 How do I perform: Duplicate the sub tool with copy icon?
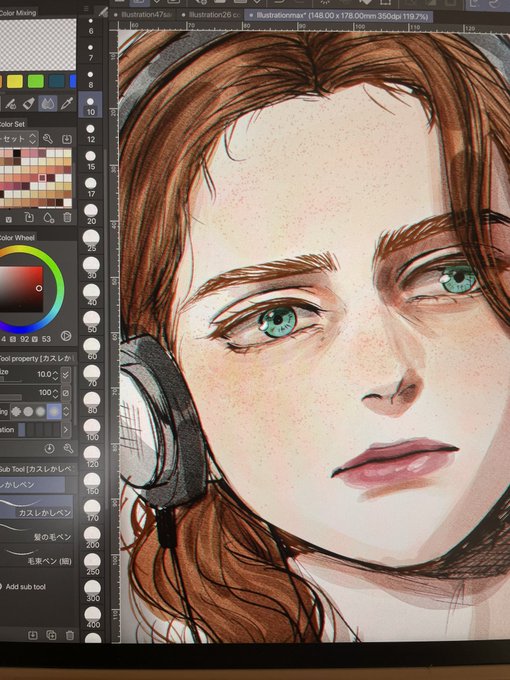point(51,635)
